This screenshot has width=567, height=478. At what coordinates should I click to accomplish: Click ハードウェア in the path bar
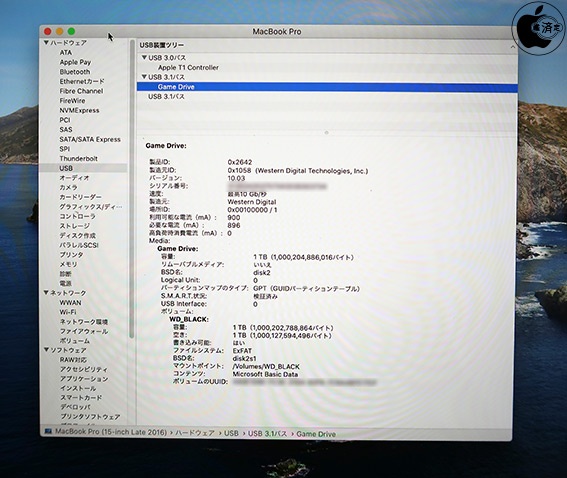point(195,433)
